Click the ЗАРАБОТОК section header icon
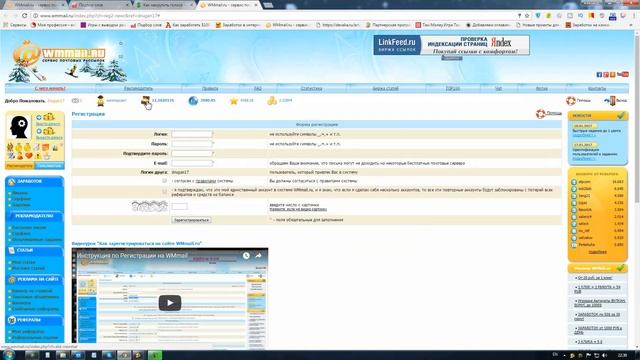The width and height of the screenshot is (640, 360). coord(11,181)
